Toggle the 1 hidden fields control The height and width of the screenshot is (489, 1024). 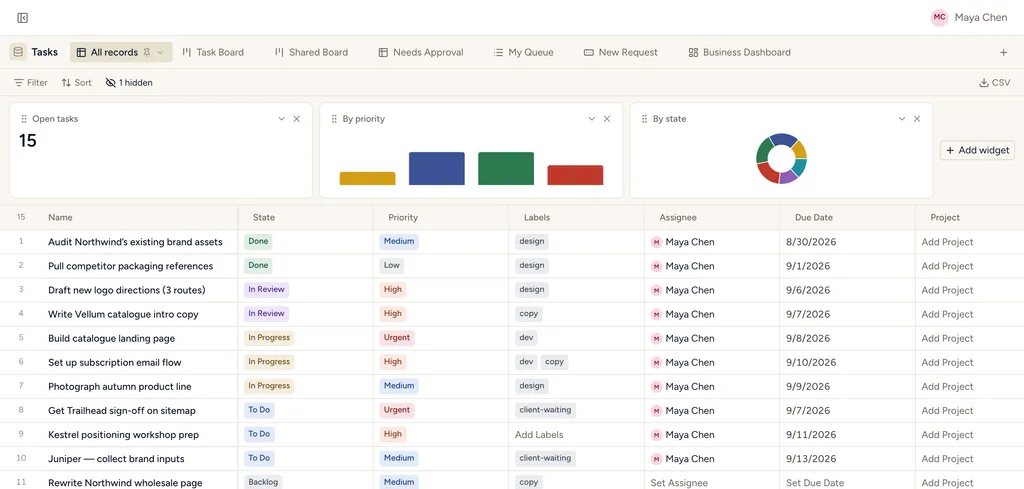tap(129, 83)
